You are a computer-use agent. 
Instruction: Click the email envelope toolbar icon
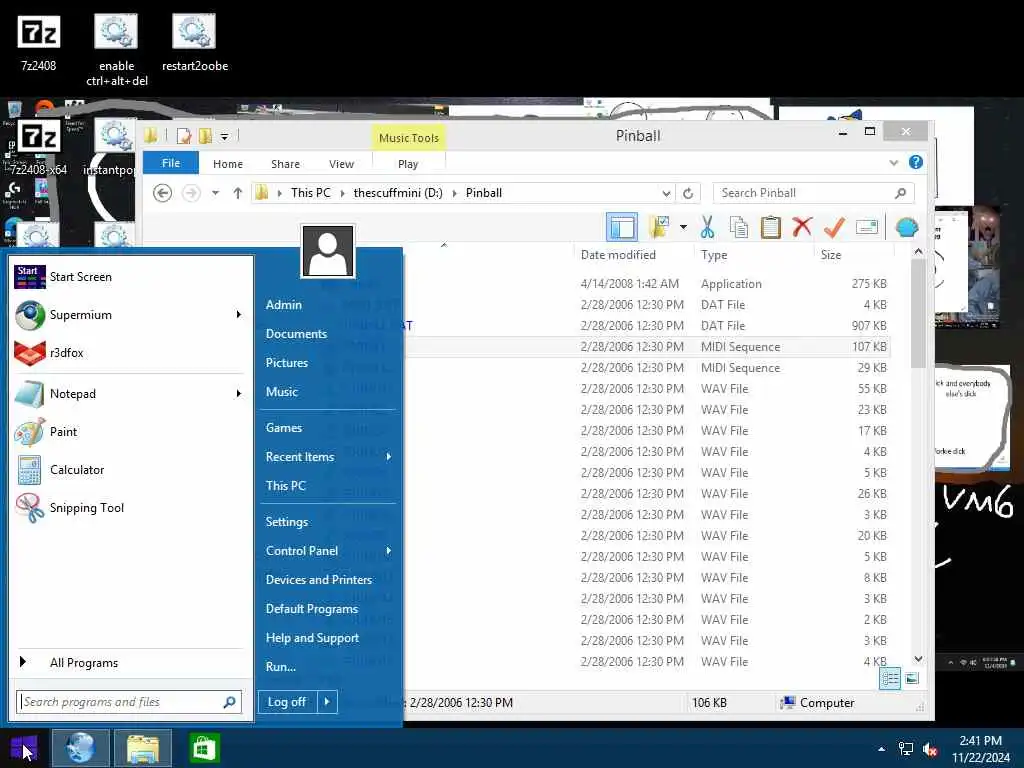click(867, 227)
